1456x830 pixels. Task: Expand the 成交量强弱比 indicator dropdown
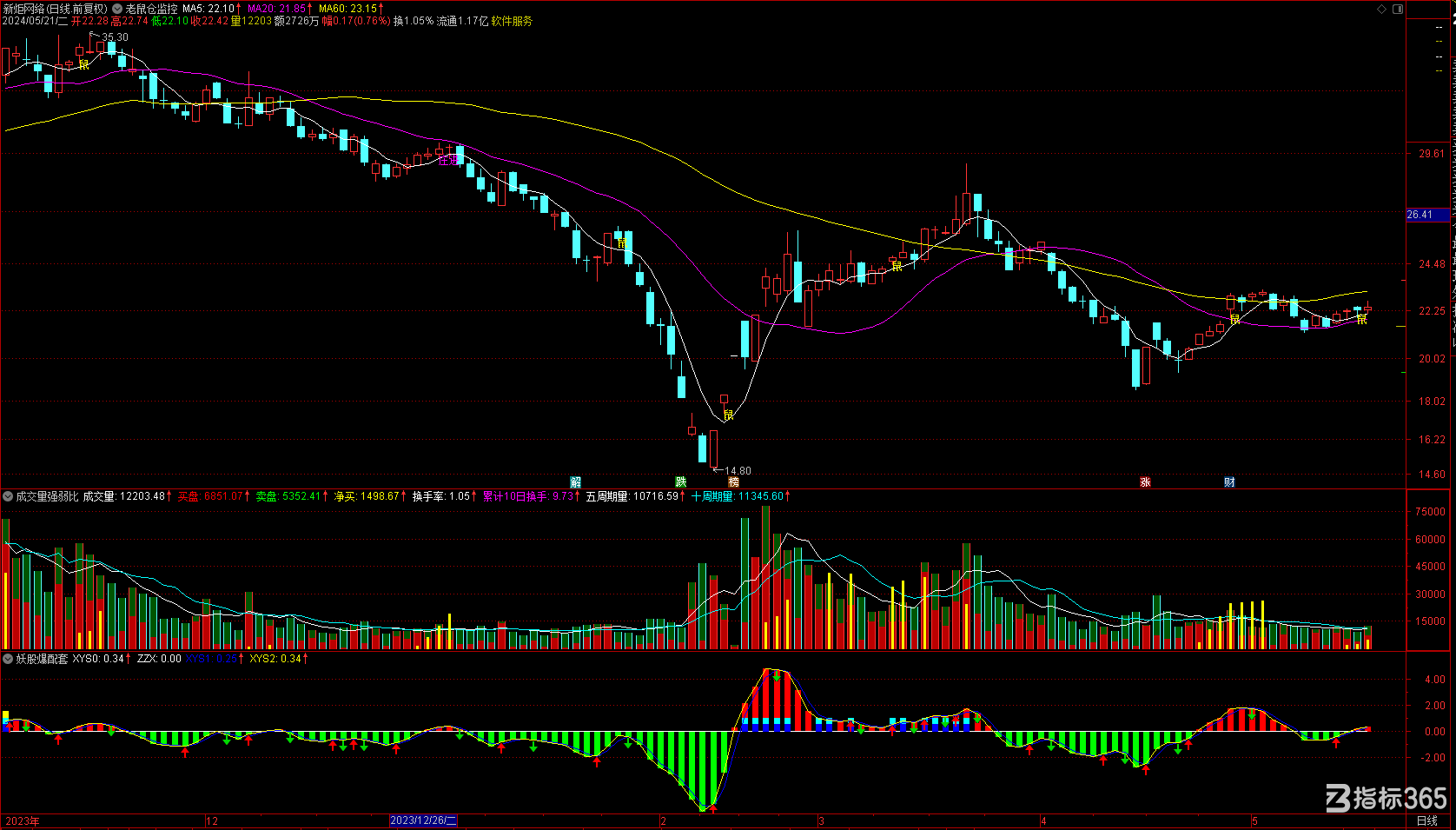pos(8,496)
